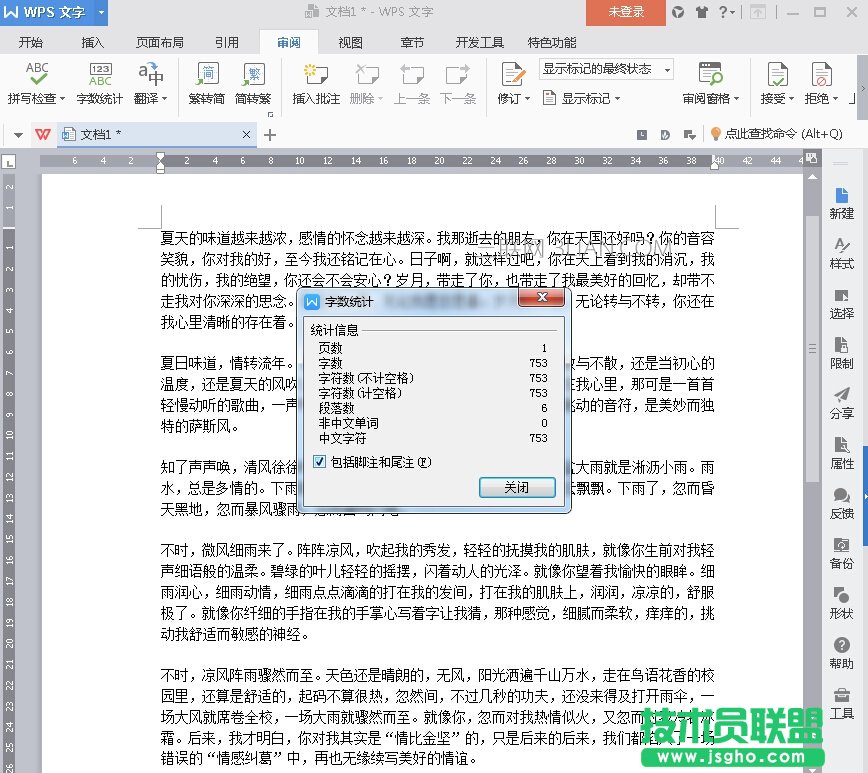868x773 pixels.
Task: Click 备份 in the right sidebar
Action: click(x=842, y=553)
